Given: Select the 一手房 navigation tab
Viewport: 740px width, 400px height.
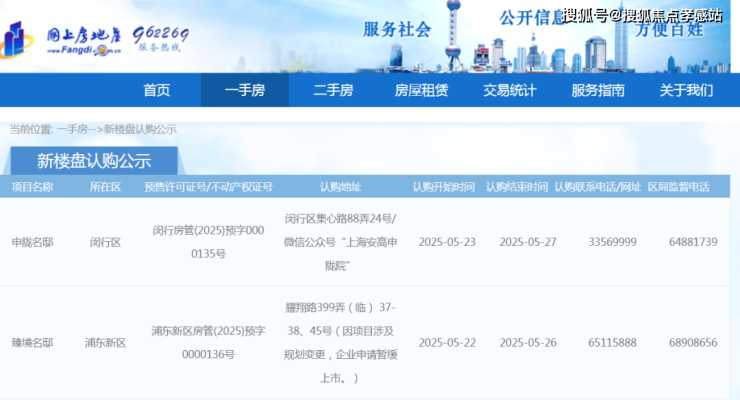Looking at the screenshot, I should tap(244, 90).
